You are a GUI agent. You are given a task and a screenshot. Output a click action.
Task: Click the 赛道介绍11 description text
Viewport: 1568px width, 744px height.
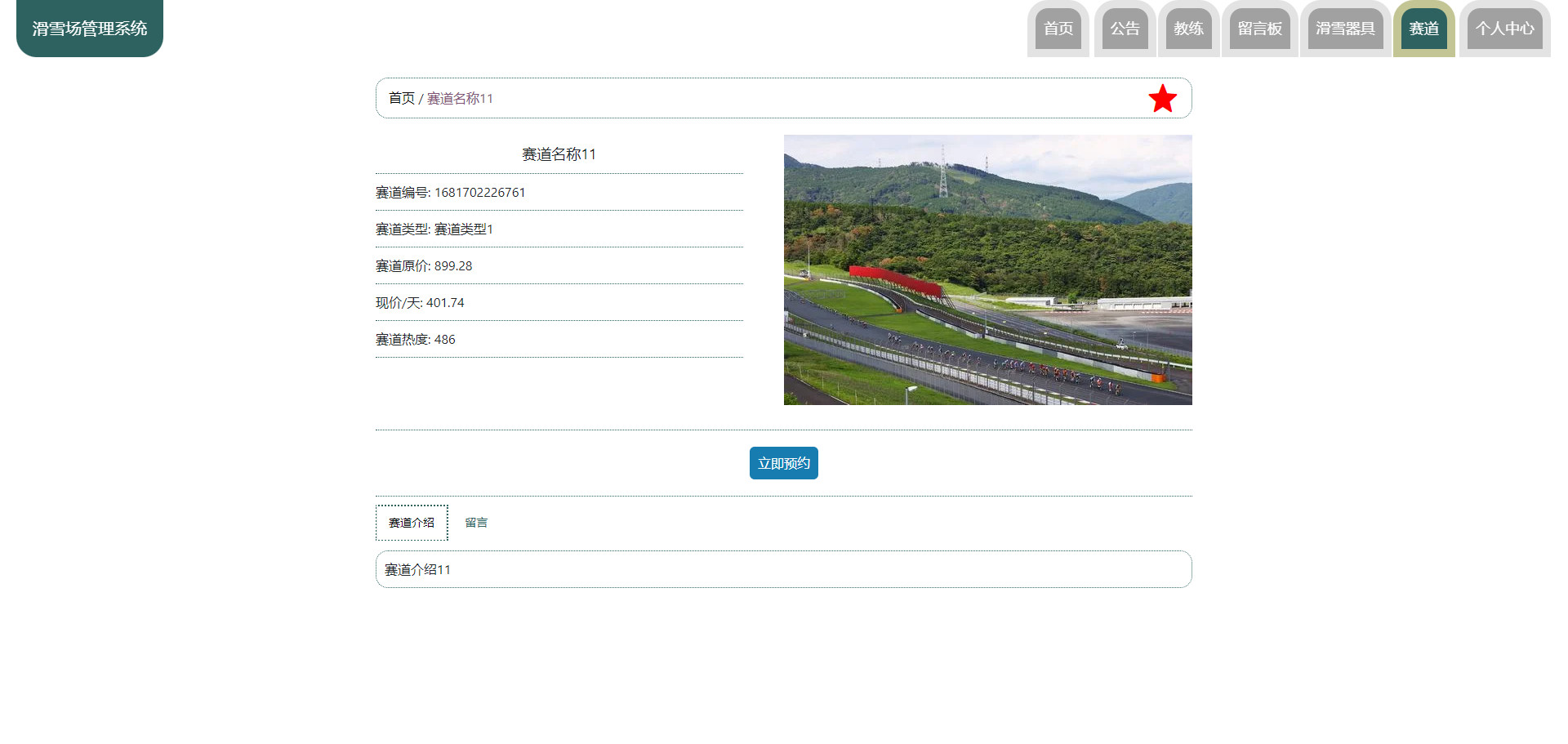coord(417,570)
